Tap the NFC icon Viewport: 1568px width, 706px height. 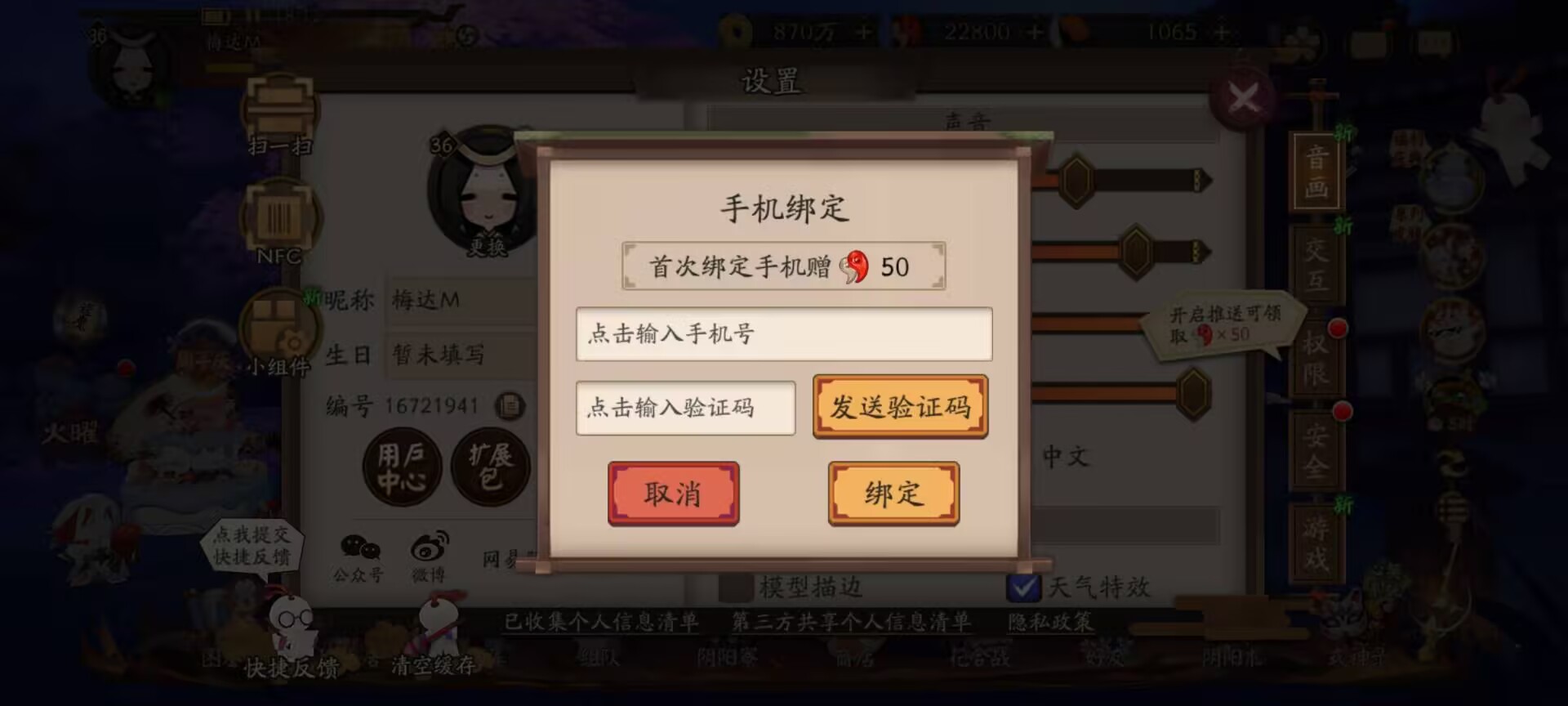(279, 222)
